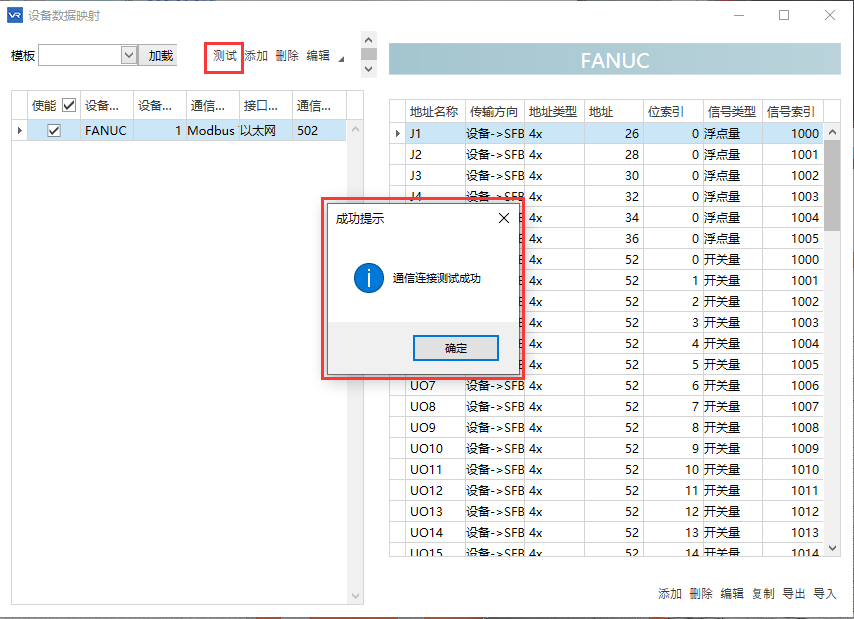
Task: Select the UO11 address name cell
Action: point(435,469)
